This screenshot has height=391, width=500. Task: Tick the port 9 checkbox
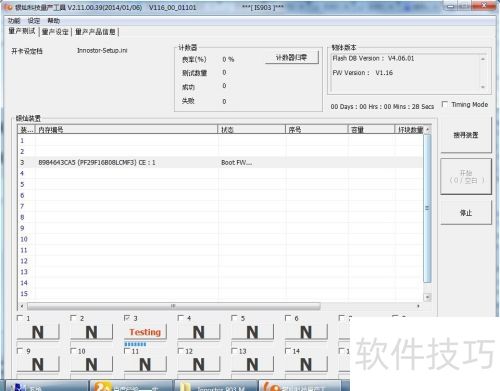(x=20, y=351)
